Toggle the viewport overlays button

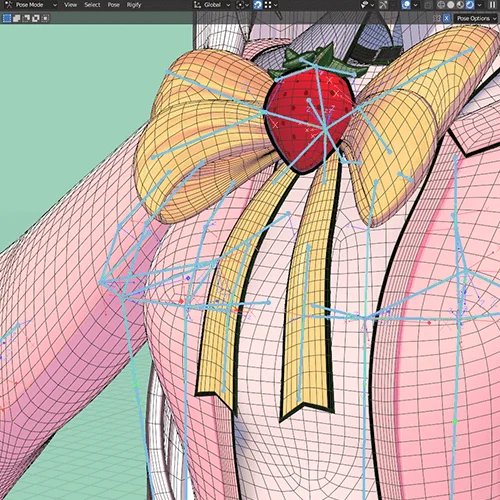tap(406, 5)
